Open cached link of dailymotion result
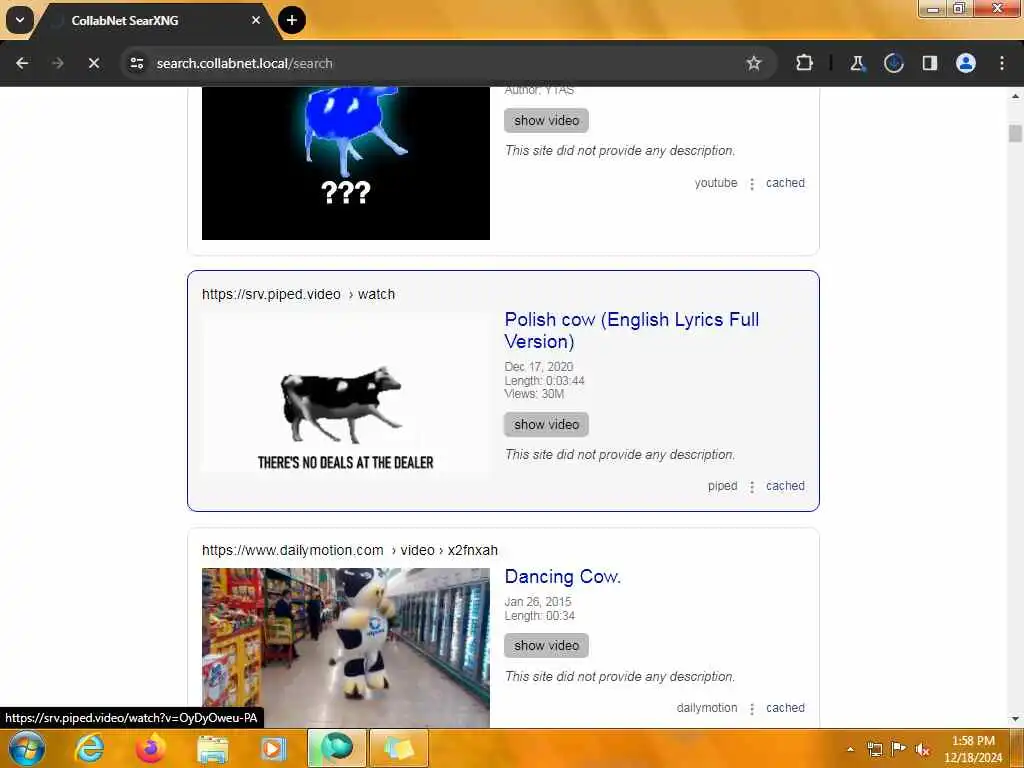Viewport: 1024px width, 768px height. pyautogui.click(x=785, y=708)
